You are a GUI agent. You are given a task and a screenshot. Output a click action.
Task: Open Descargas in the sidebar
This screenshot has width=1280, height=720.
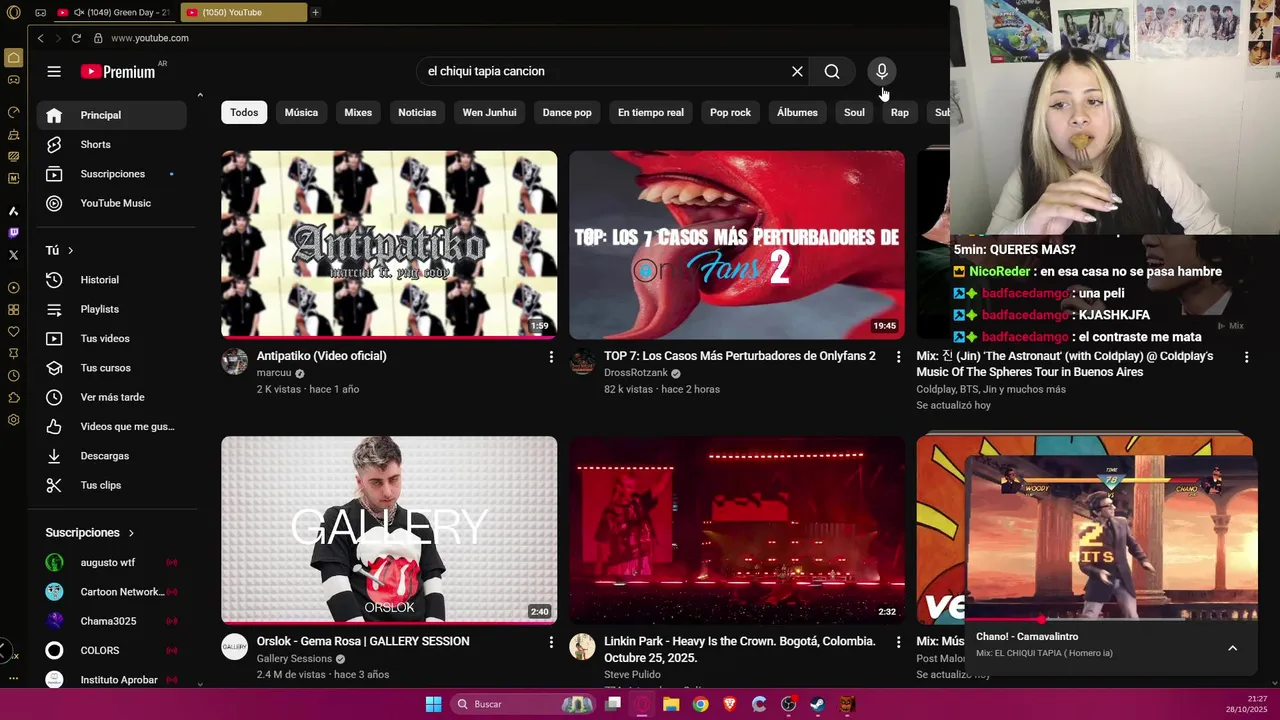tap(111, 456)
